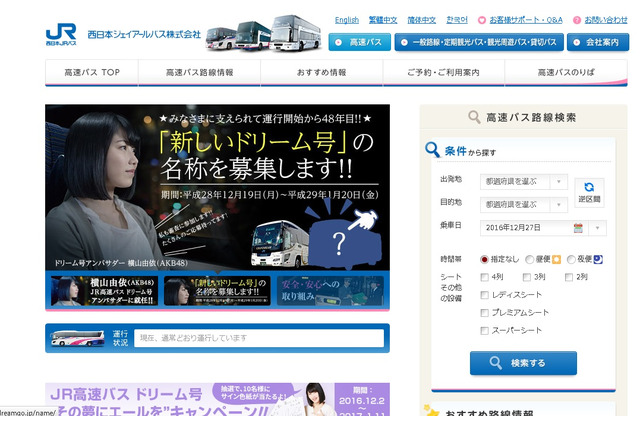
Task: Open the 出発地 prefecture dropdown
Action: click(x=524, y=182)
